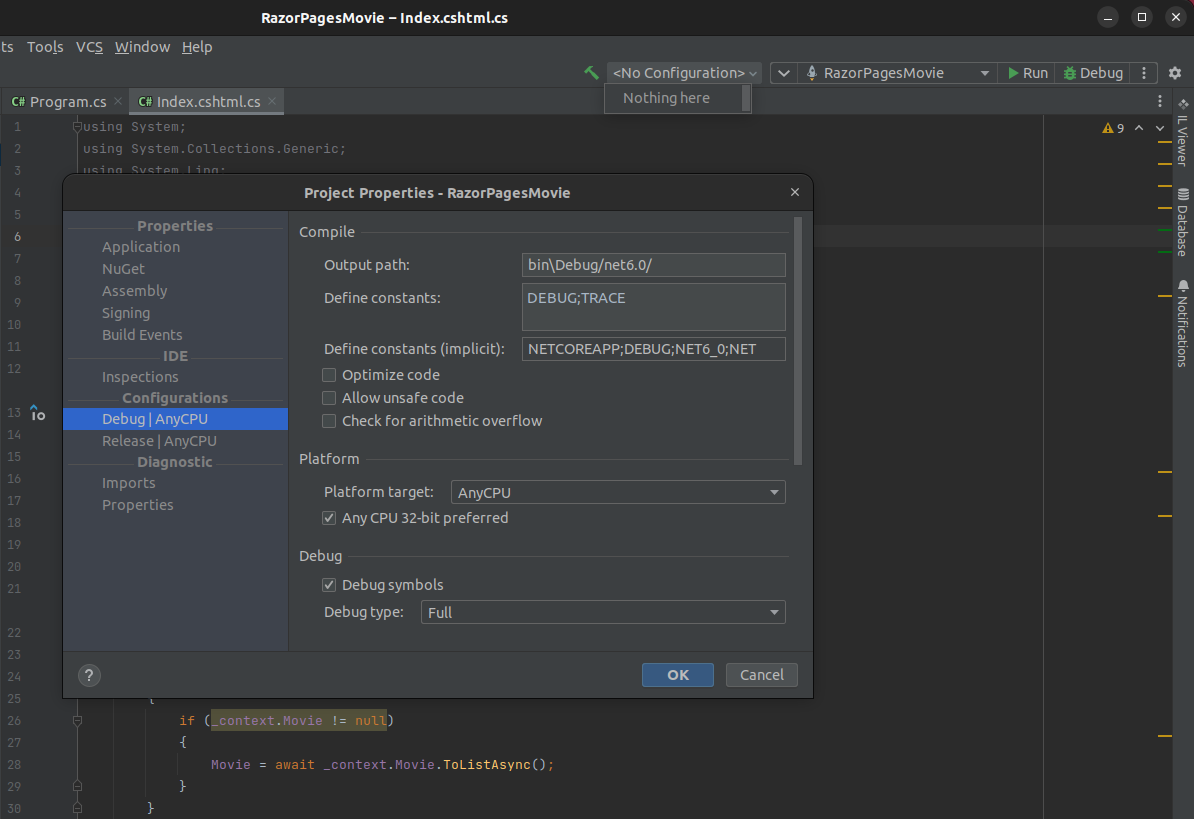This screenshot has width=1194, height=819.
Task: Open the IDE settings gear icon
Action: pos(1174,72)
